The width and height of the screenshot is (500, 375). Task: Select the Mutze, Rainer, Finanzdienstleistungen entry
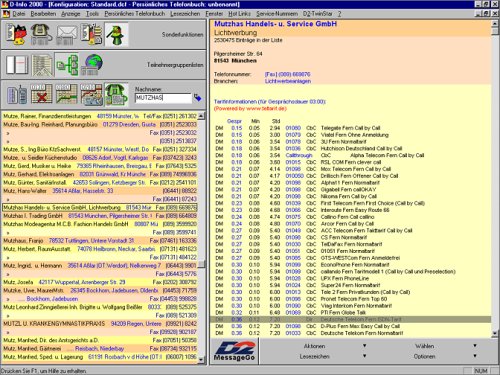pyautogui.click(x=100, y=116)
